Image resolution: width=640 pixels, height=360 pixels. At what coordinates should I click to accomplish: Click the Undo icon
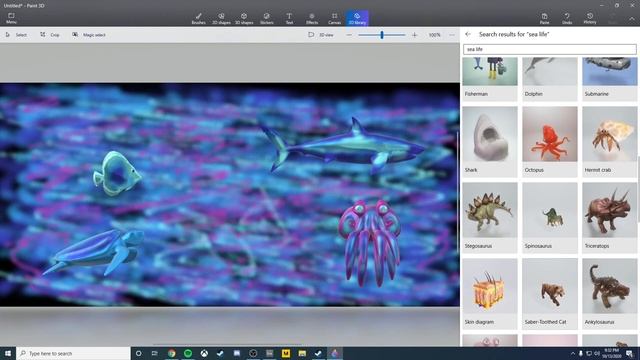coord(567,18)
